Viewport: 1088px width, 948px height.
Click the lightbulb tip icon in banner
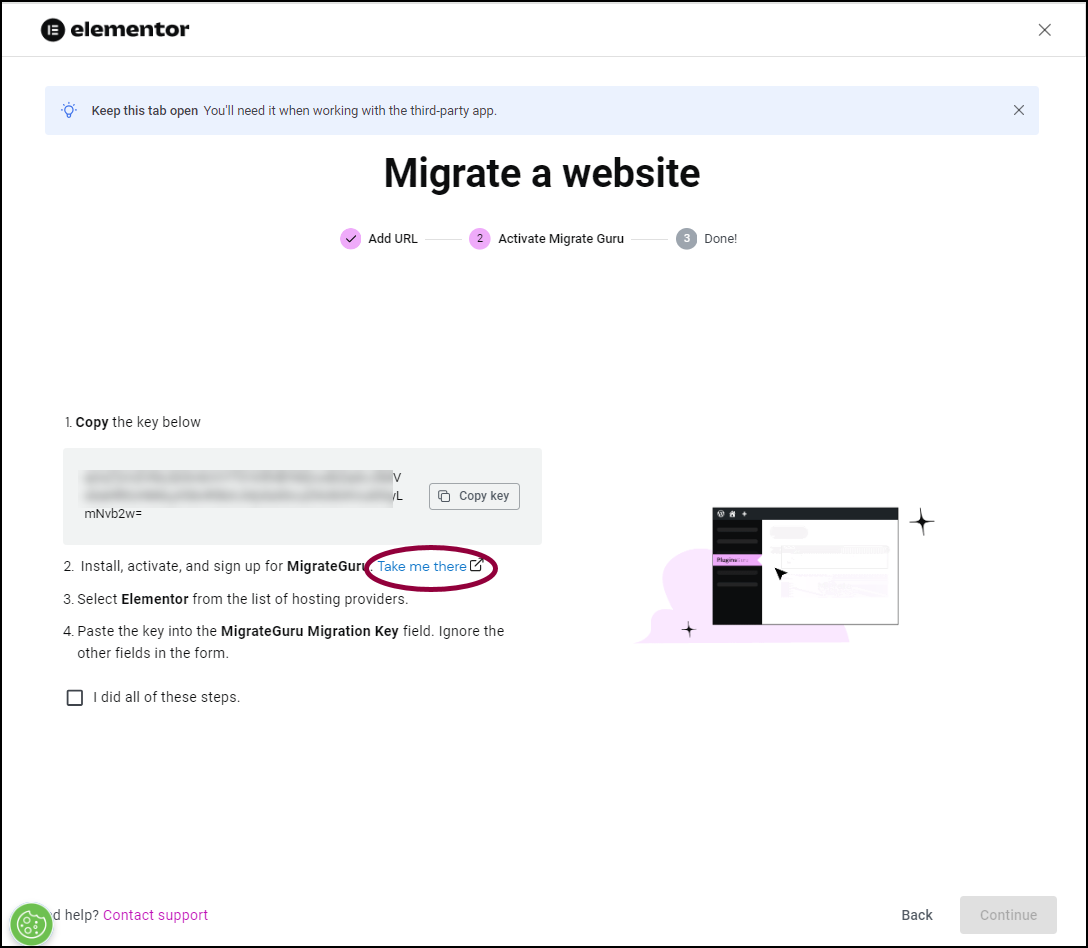[69, 110]
